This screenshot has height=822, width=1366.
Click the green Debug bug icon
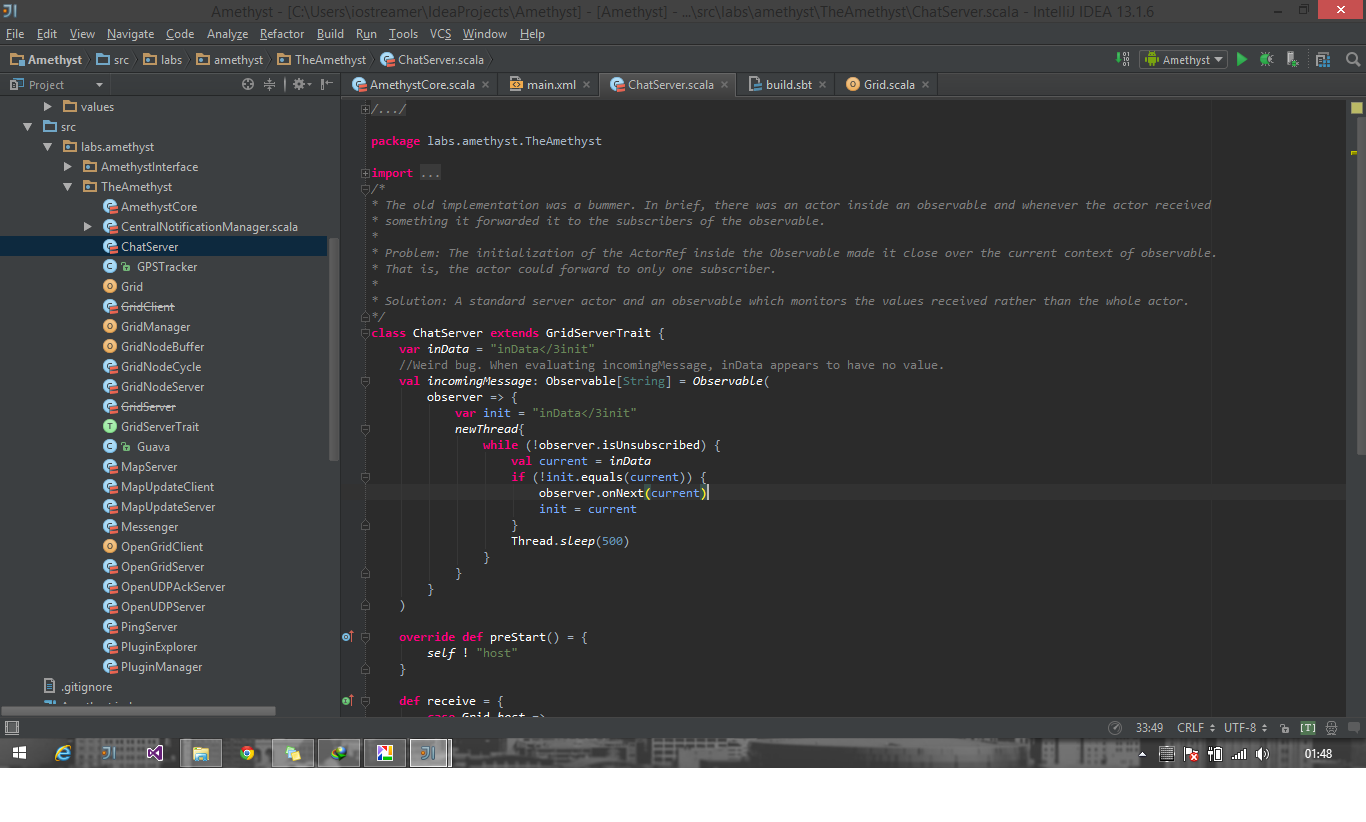point(1266,60)
